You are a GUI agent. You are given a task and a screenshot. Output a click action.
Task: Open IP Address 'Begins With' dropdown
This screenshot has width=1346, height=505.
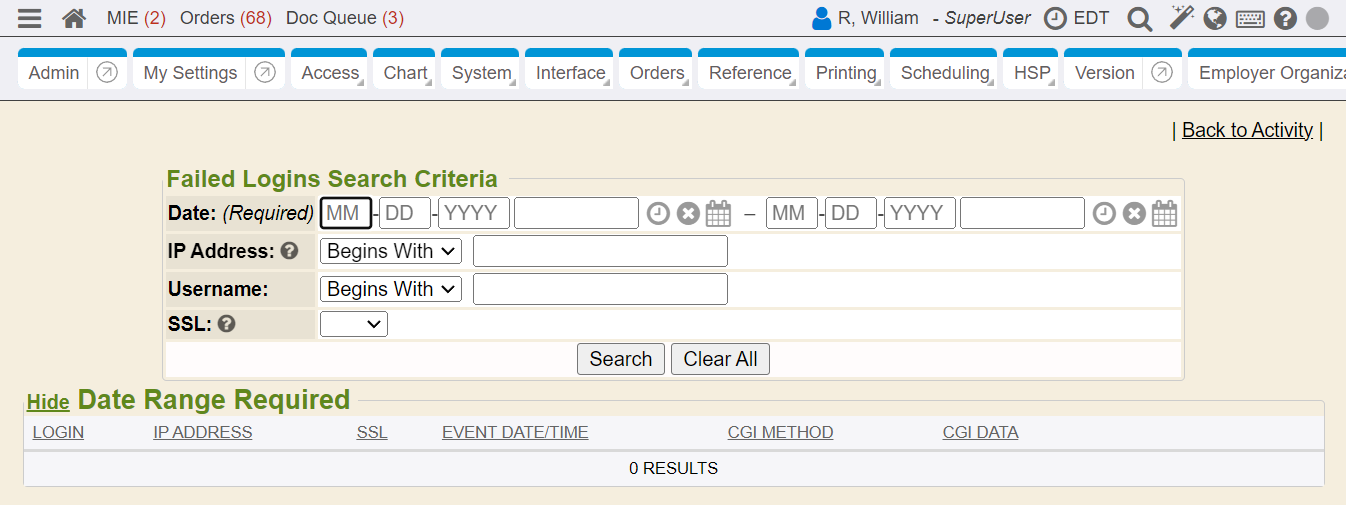(390, 251)
